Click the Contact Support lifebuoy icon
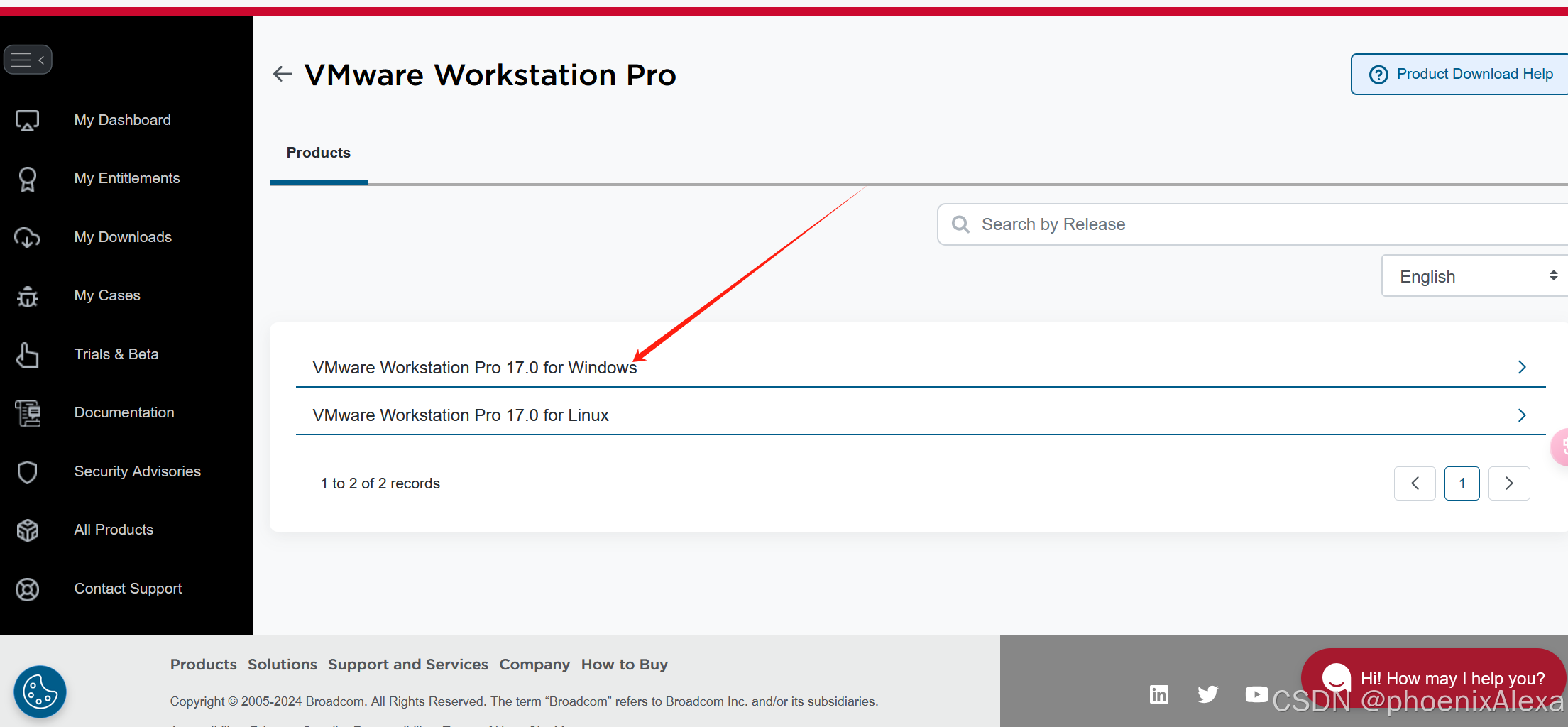 [28, 589]
